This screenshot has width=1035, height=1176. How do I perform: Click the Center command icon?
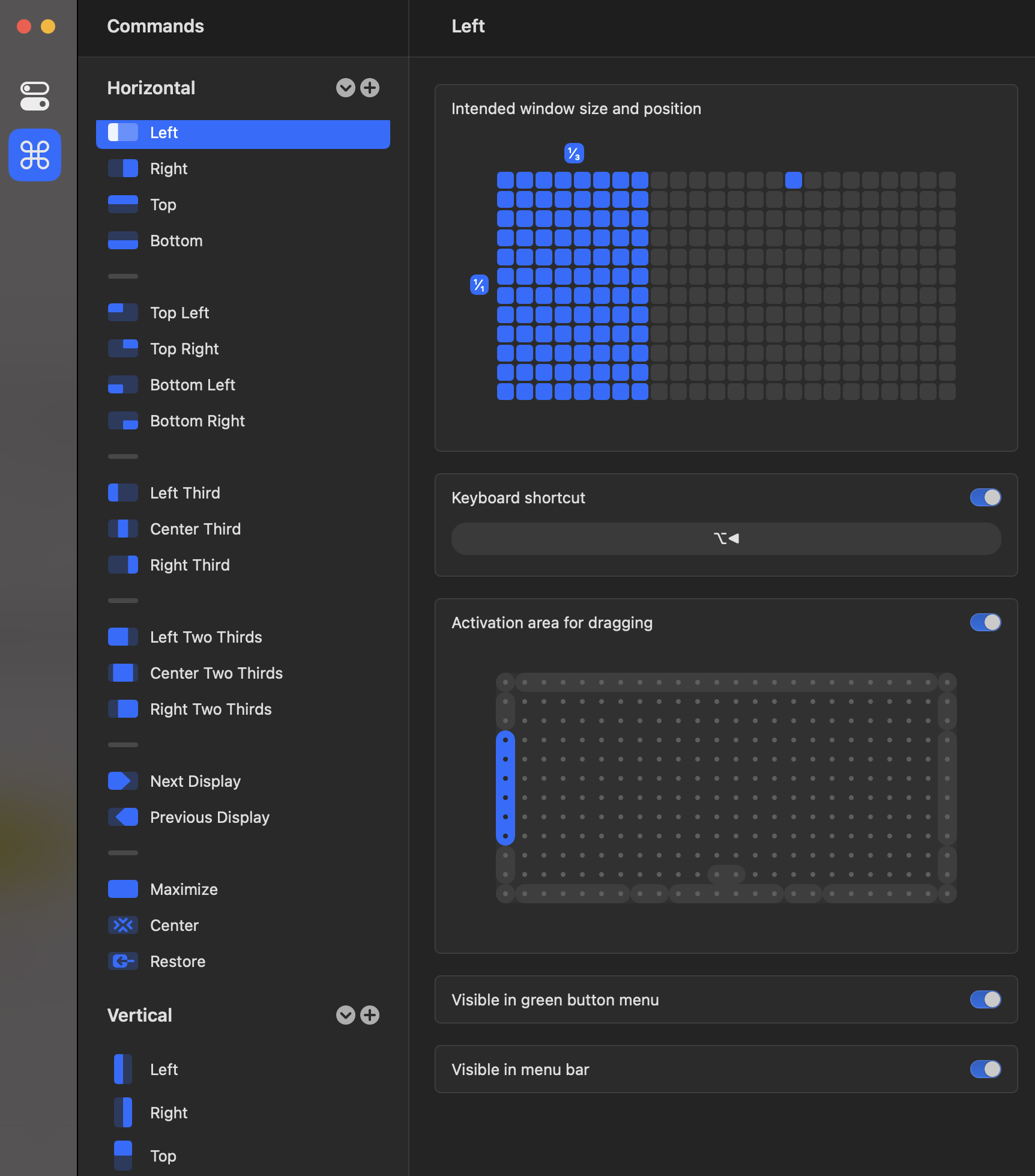coord(122,925)
